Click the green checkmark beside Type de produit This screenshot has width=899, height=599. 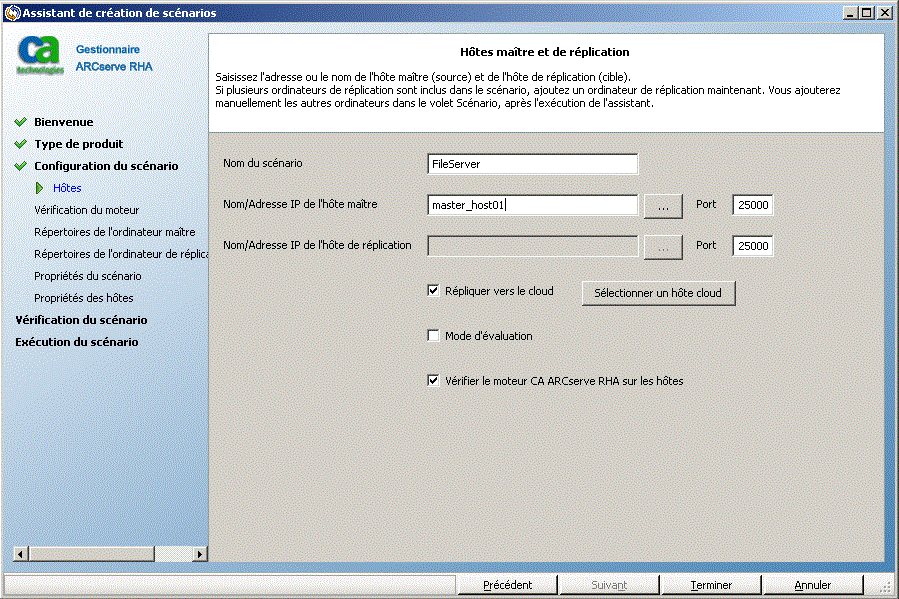click(22, 144)
